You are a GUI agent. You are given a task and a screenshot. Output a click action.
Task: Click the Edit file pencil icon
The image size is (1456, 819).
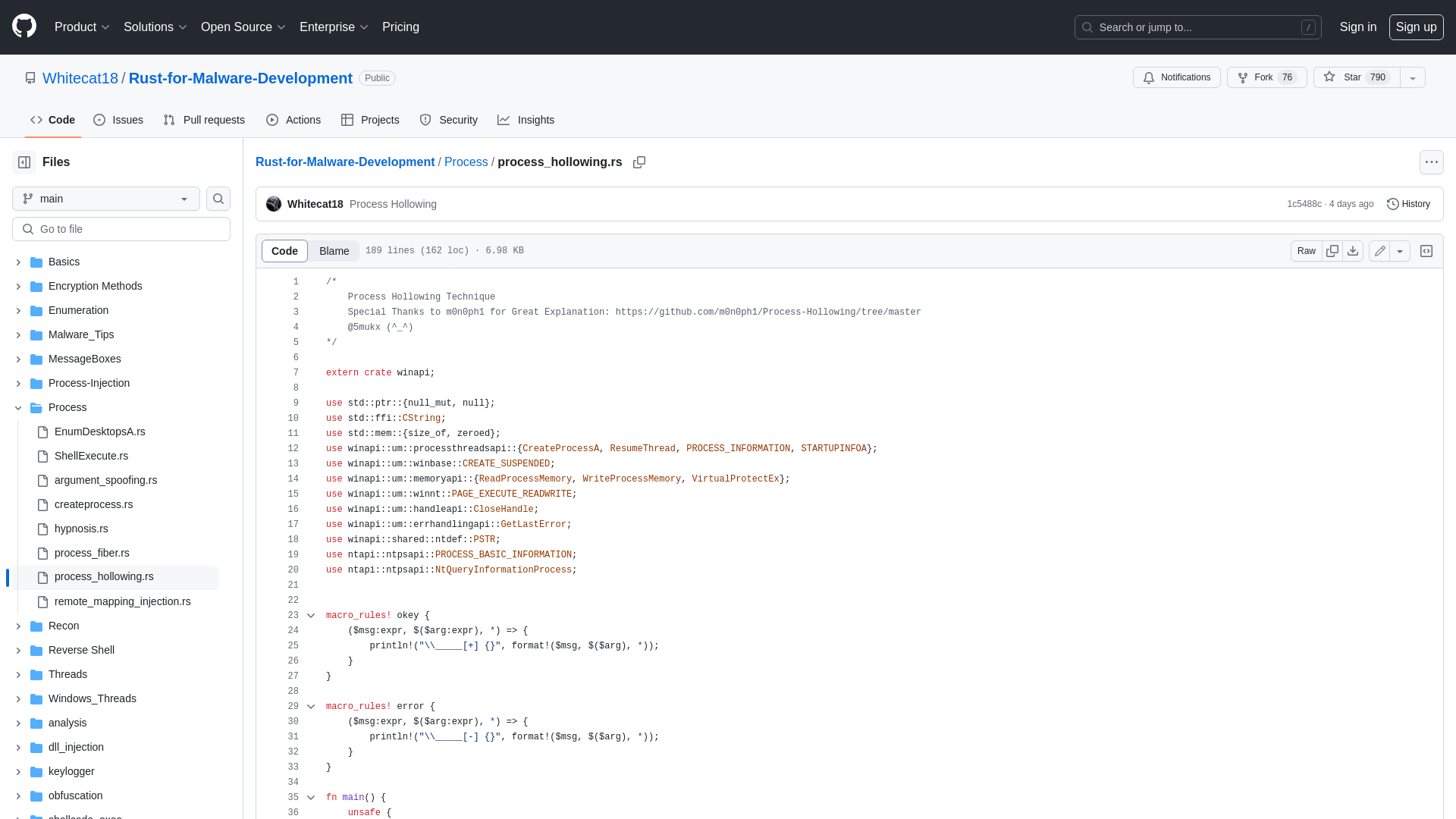click(1380, 251)
